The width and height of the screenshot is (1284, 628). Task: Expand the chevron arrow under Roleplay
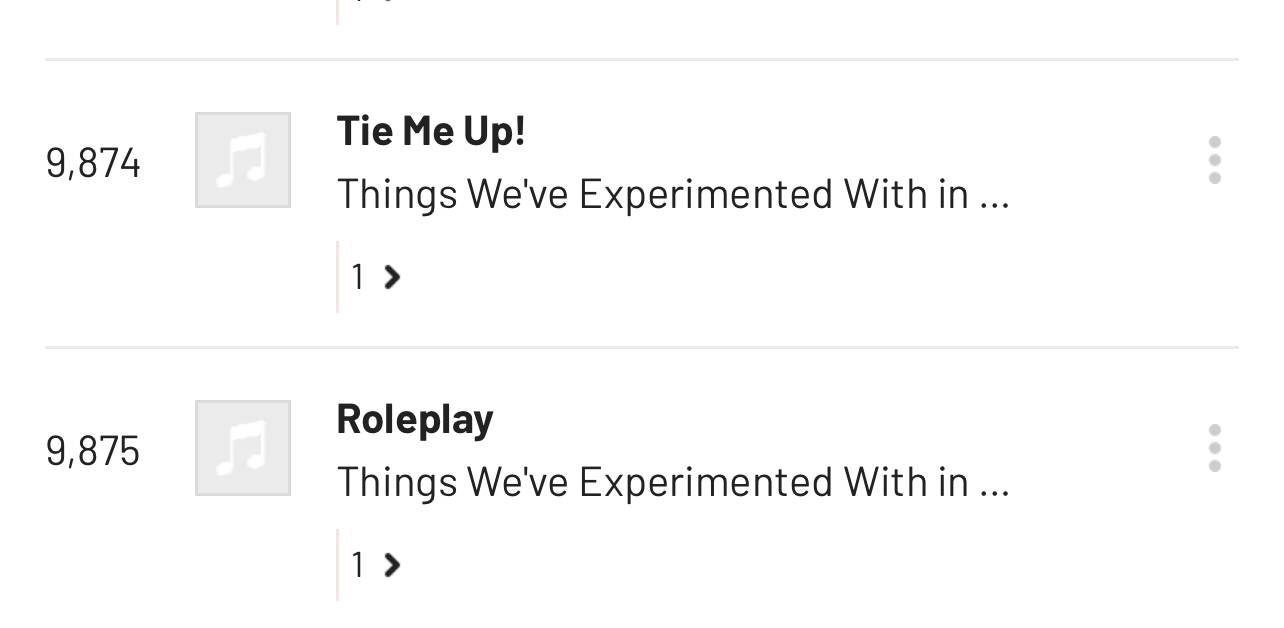[392, 565]
